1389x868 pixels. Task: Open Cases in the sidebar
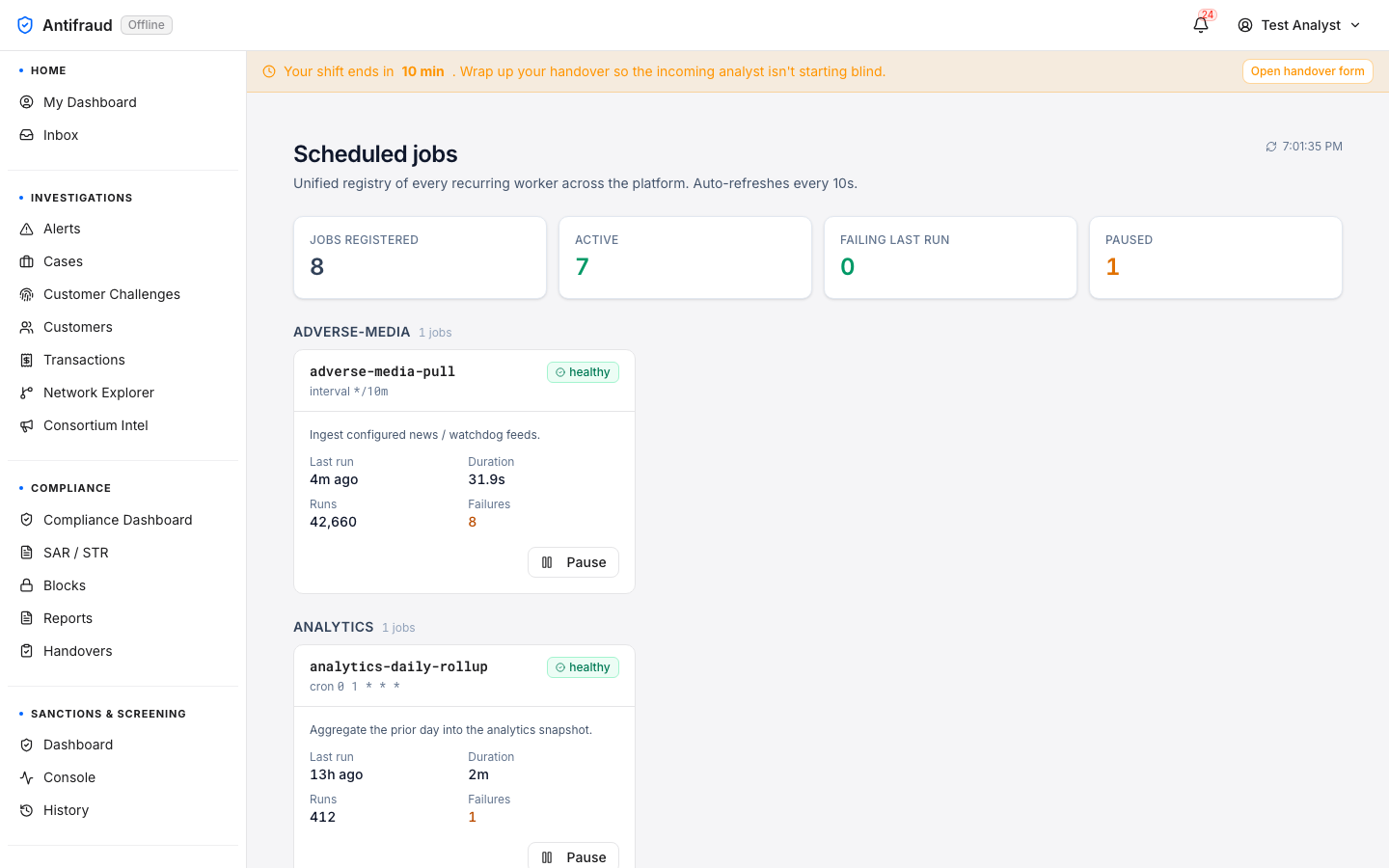pos(123,261)
